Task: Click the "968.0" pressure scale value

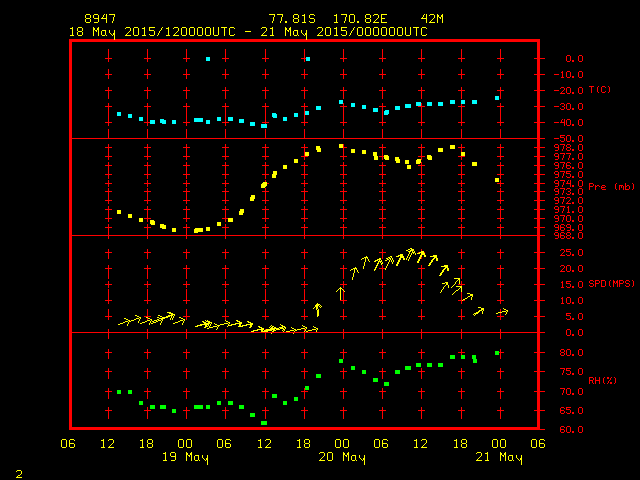Action: [x=569, y=236]
